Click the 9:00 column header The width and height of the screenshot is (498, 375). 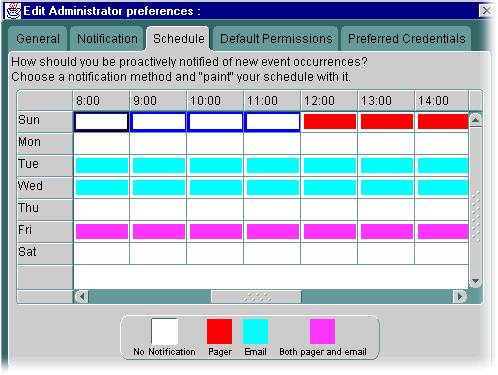click(x=159, y=101)
